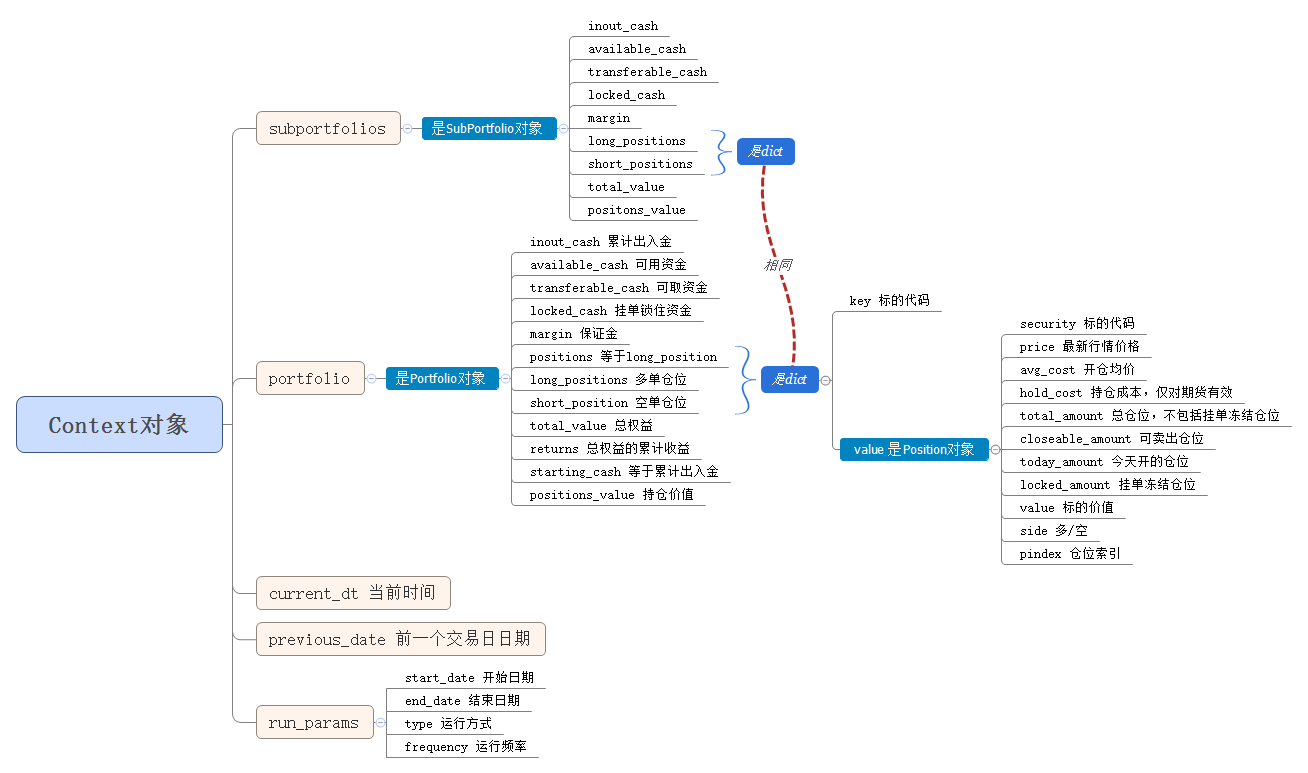Collapse toggle right of value 是Position对象
Viewport: 1308px width, 773px height.
(x=995, y=450)
